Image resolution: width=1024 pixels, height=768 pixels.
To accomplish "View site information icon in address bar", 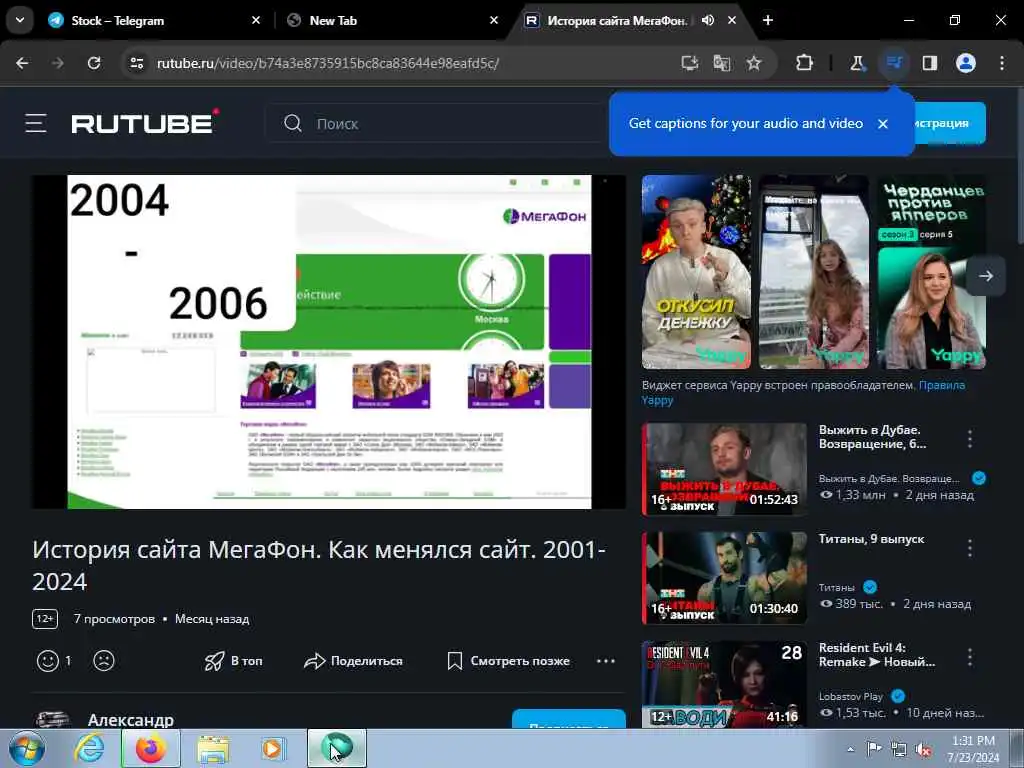I will point(136,63).
